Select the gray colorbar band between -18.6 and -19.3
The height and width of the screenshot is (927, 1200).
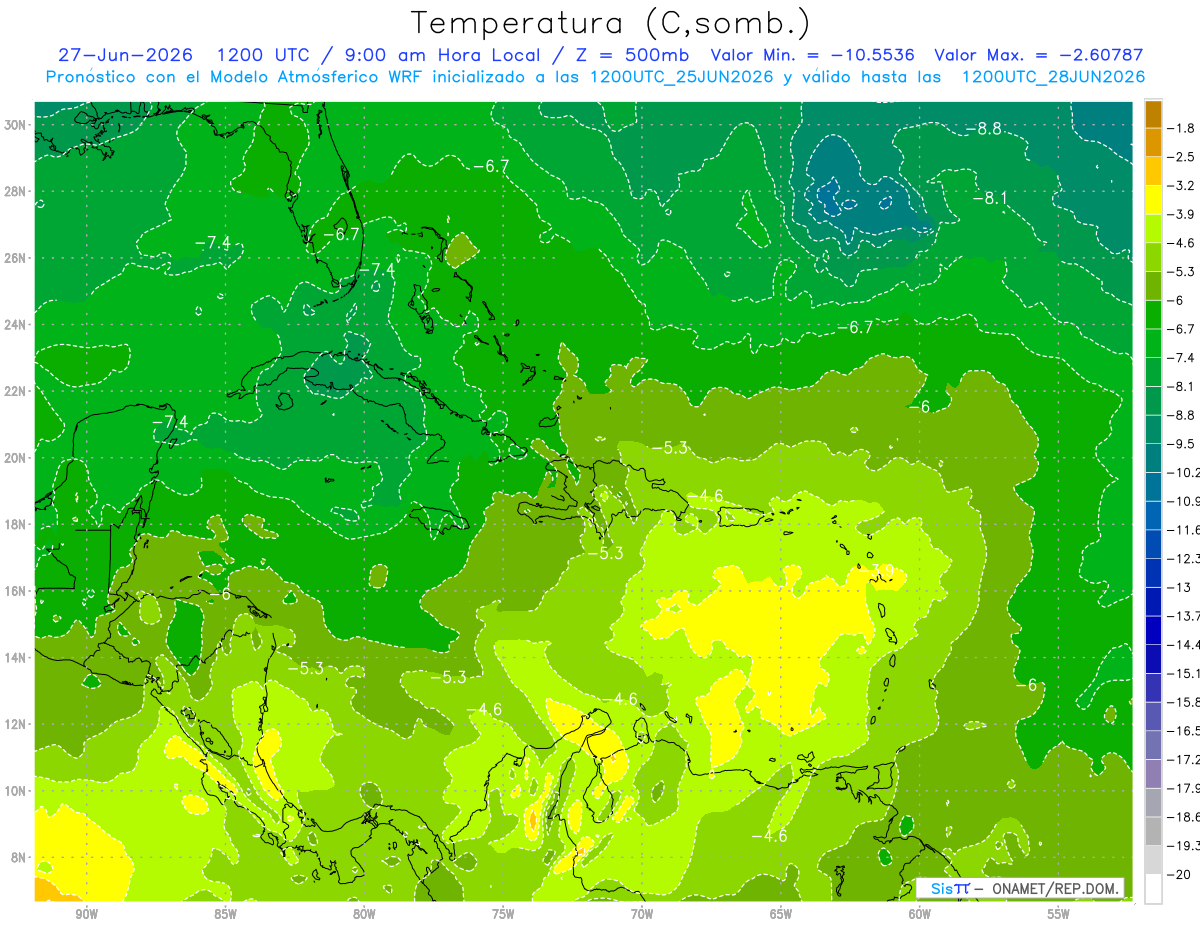point(1153,831)
